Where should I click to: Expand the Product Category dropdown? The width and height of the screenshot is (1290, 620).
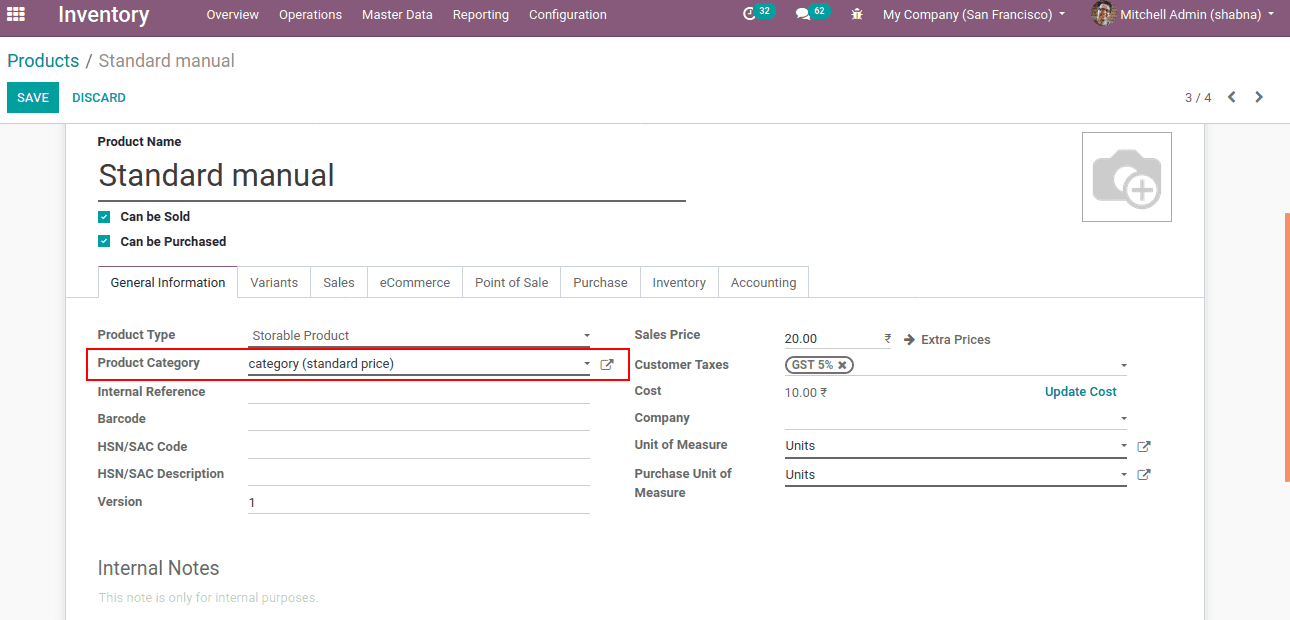(587, 364)
